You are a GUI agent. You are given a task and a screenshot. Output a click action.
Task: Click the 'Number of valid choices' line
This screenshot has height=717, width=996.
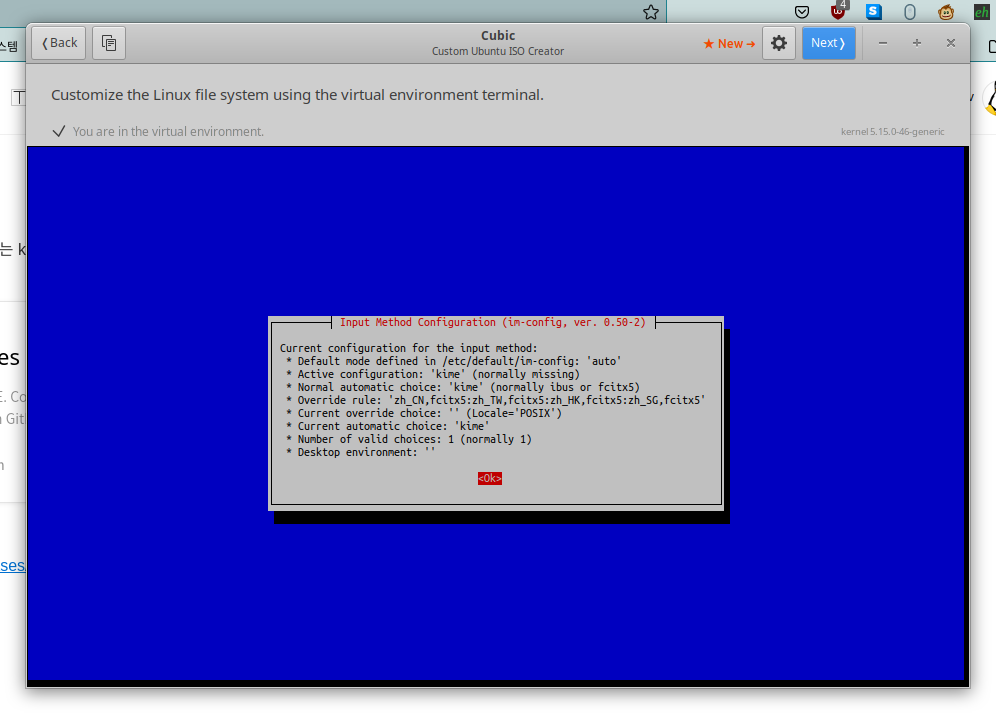tap(408, 439)
